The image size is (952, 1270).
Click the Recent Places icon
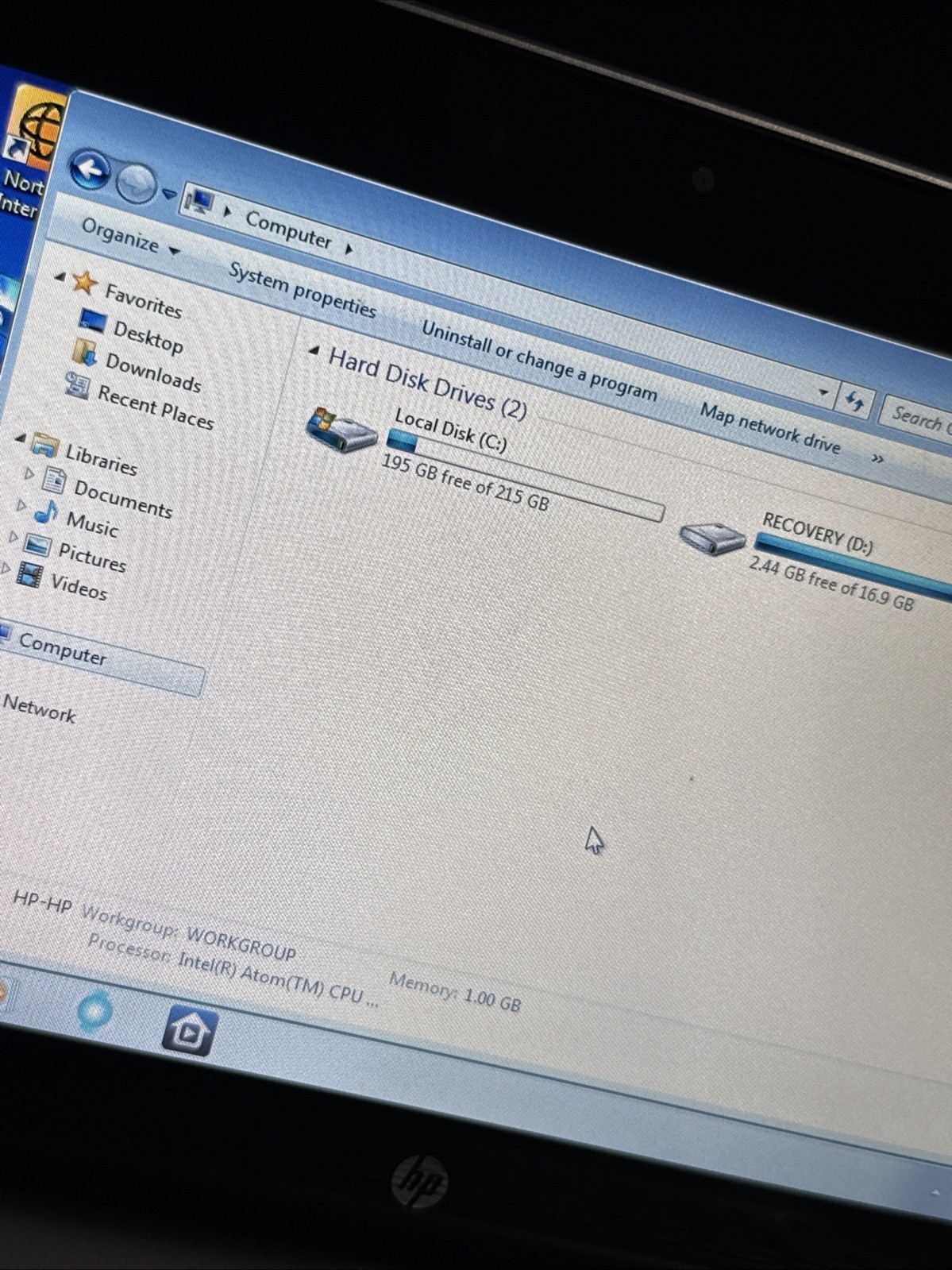(x=76, y=386)
